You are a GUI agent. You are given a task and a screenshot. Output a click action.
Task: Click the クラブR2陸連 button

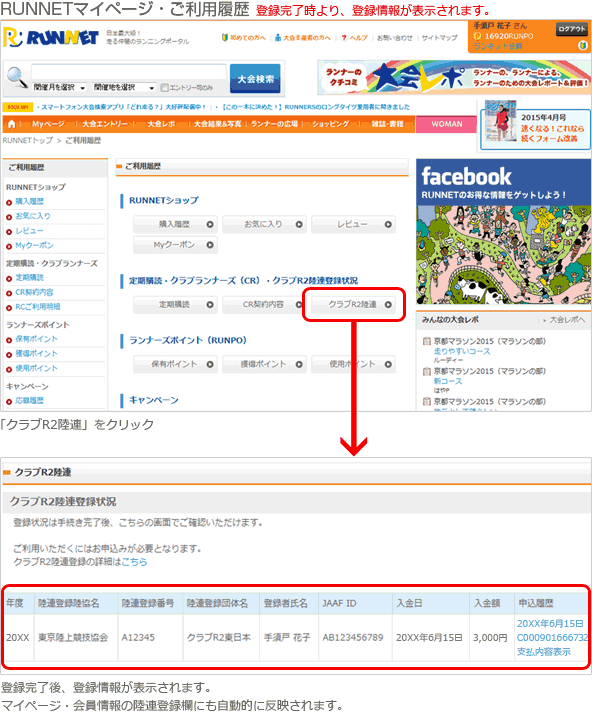coord(354,305)
